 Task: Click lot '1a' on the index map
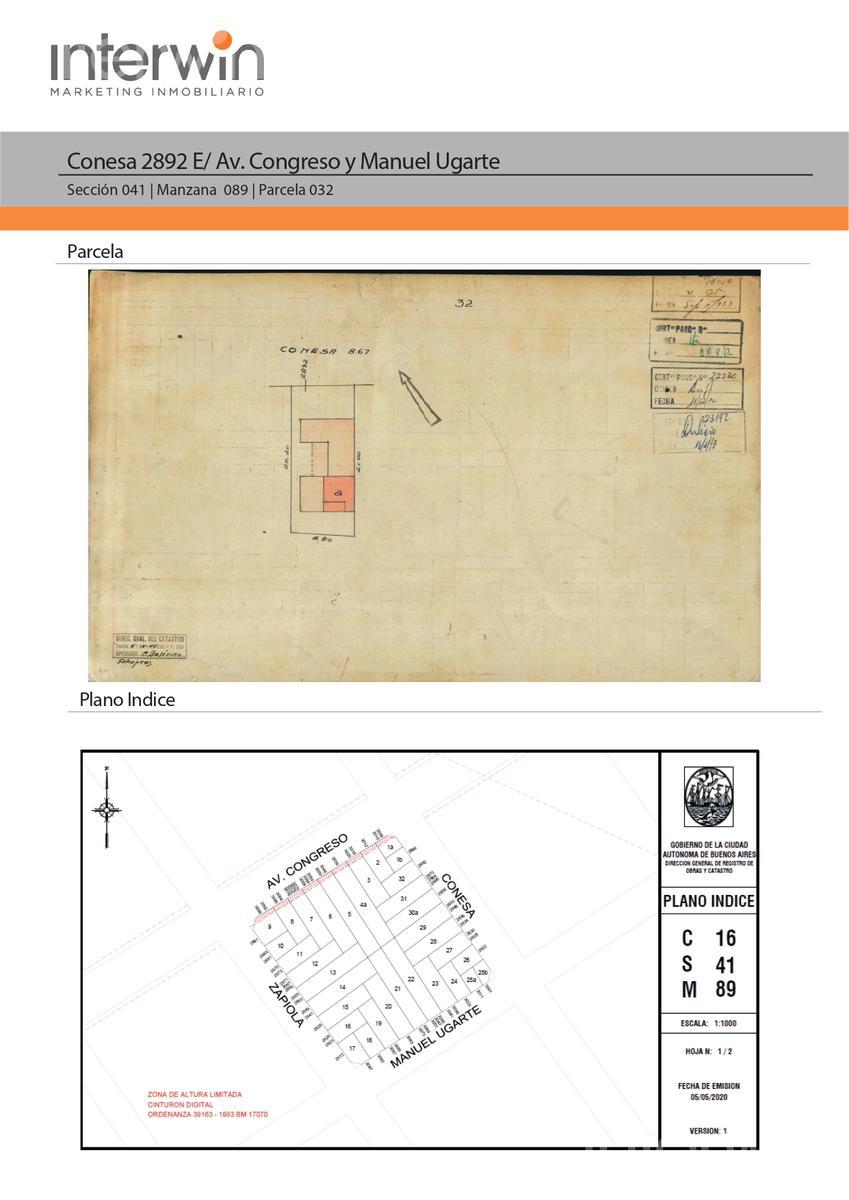tap(390, 847)
